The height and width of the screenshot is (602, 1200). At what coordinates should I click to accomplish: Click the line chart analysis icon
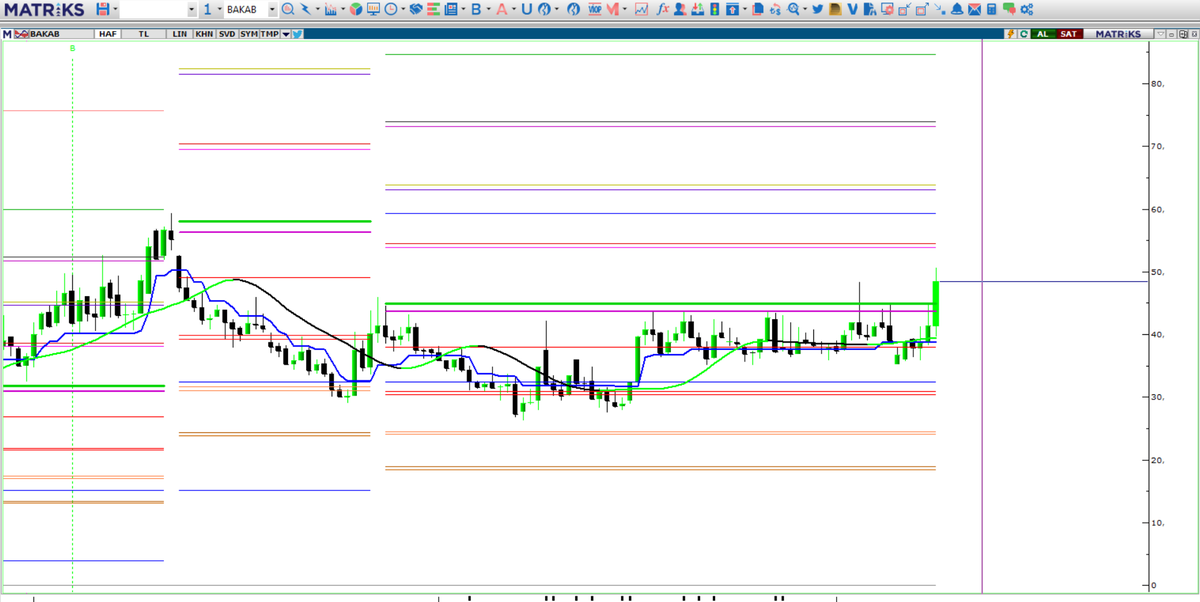click(x=641, y=9)
